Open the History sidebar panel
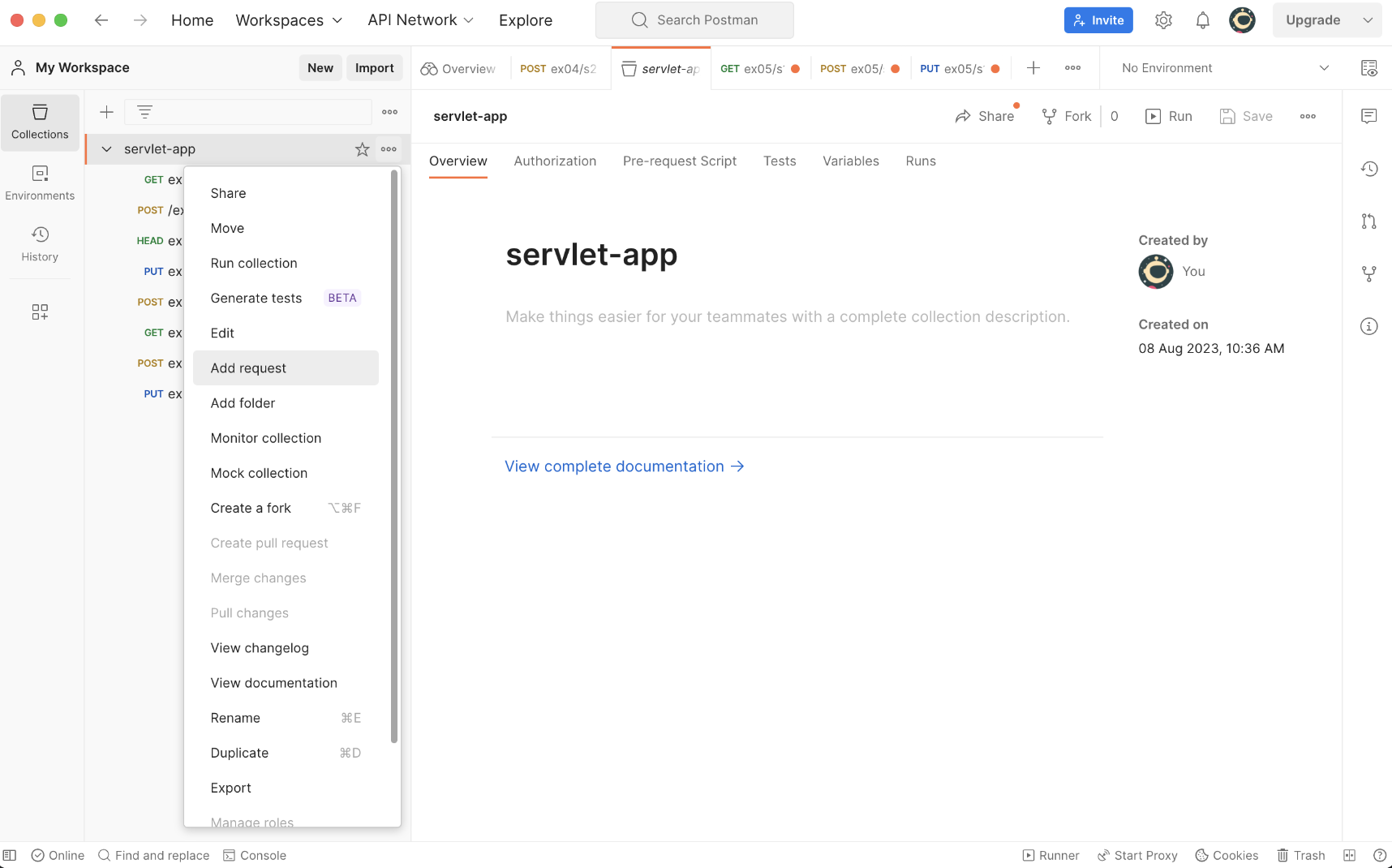Image resolution: width=1392 pixels, height=868 pixels. click(40, 244)
